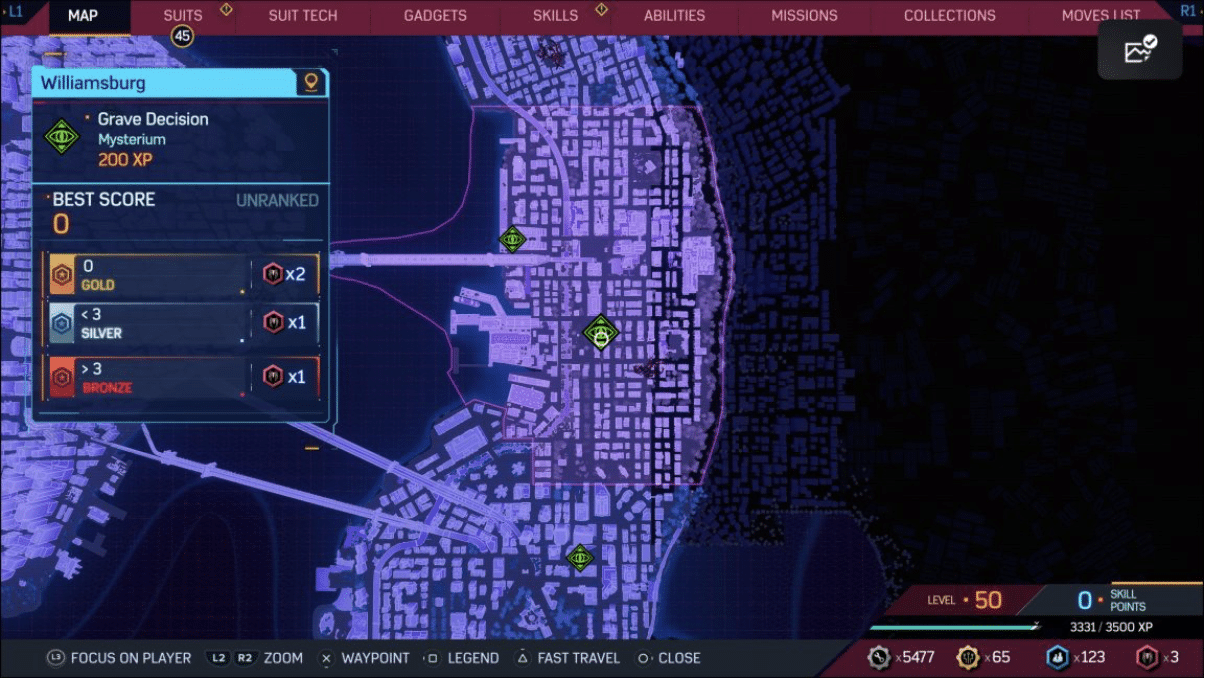Click the L3 stick button icon

point(55,658)
